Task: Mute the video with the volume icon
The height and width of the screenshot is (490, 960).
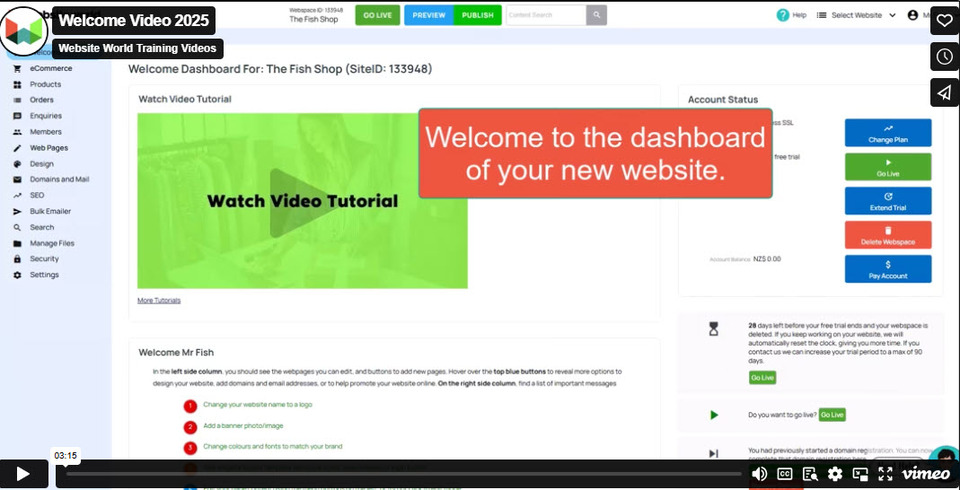Action: [759, 474]
